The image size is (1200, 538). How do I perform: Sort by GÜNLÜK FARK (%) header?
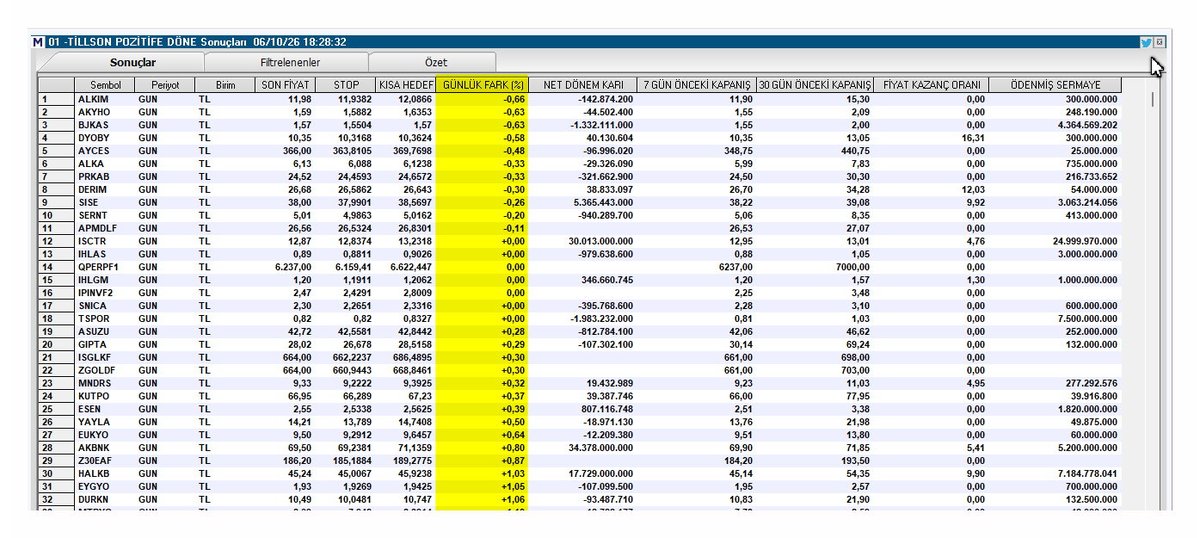point(482,86)
